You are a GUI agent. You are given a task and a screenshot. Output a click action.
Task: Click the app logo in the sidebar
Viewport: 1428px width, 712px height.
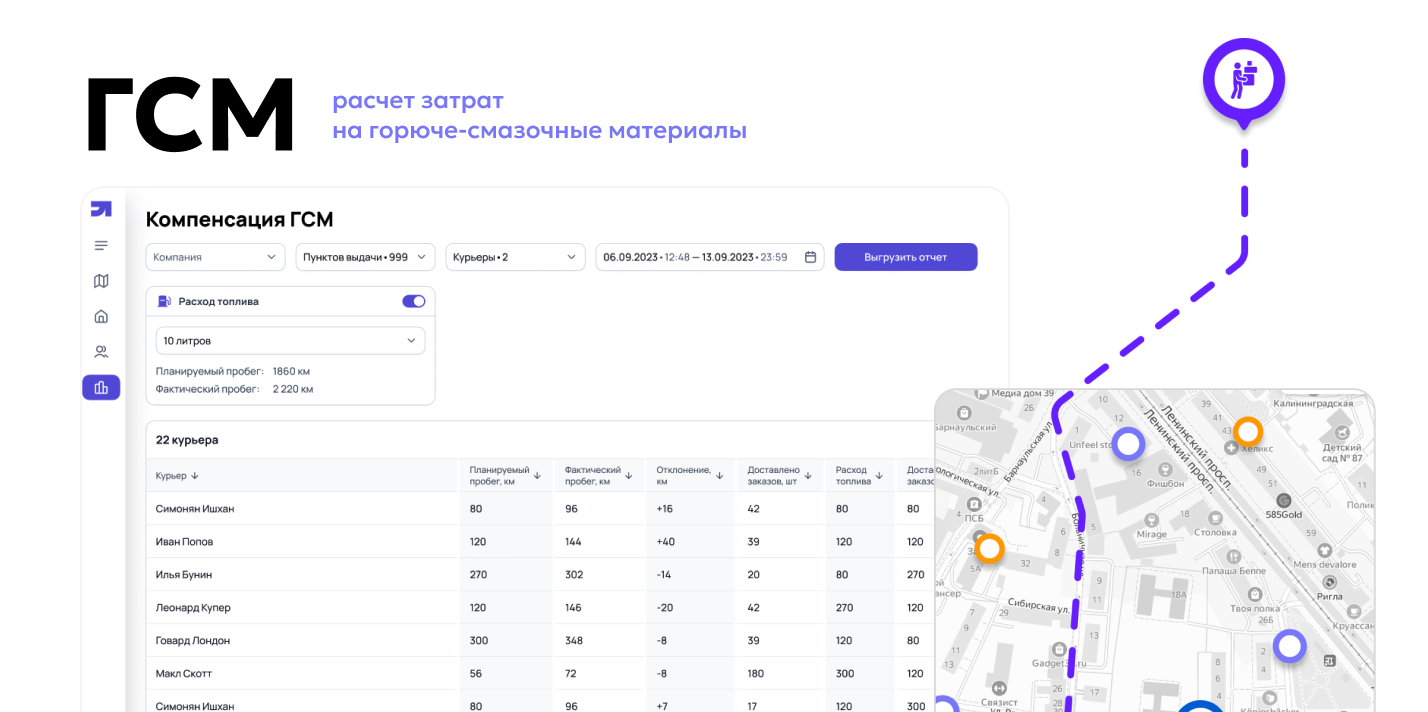[101, 209]
